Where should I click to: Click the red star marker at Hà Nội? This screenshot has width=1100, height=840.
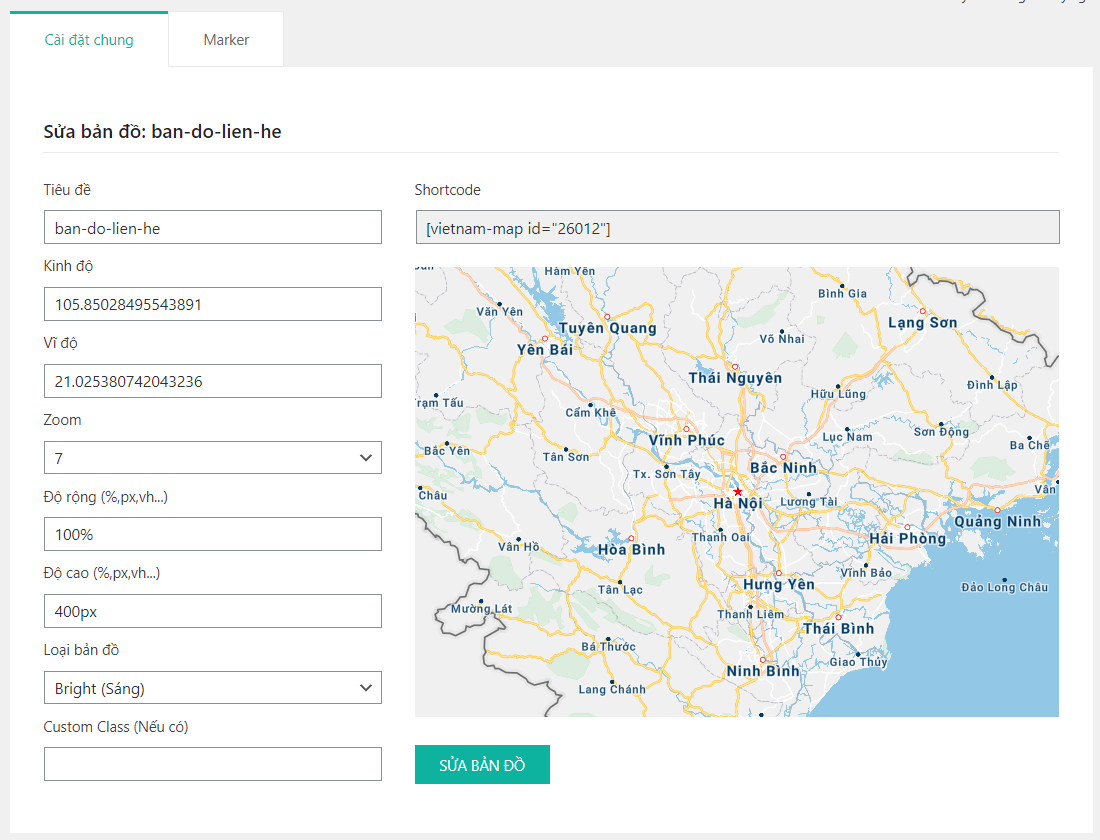[x=737, y=491]
